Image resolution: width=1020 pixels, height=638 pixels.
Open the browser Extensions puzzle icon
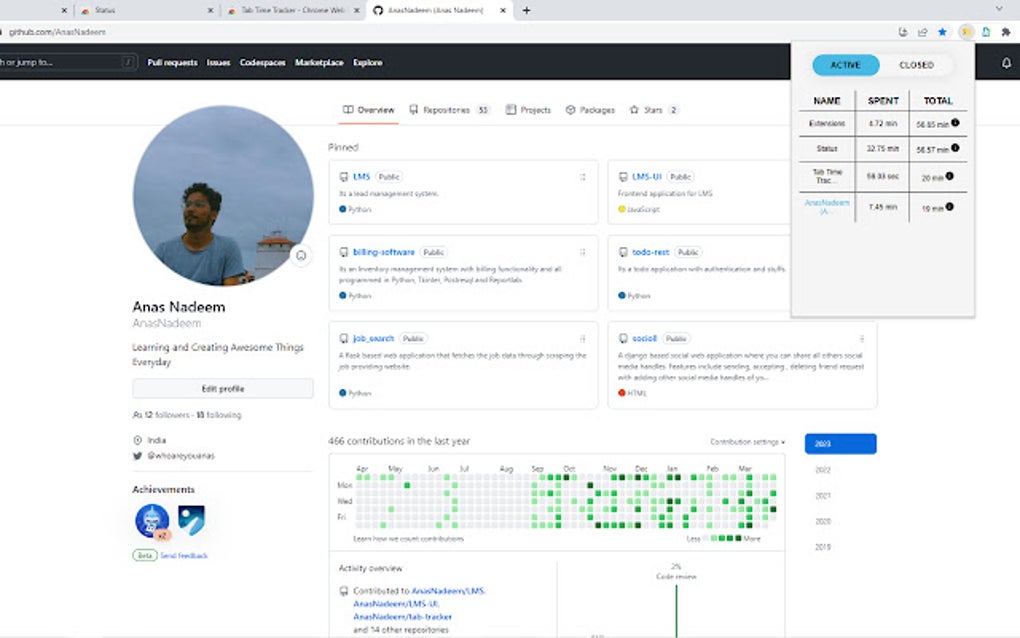1005,31
